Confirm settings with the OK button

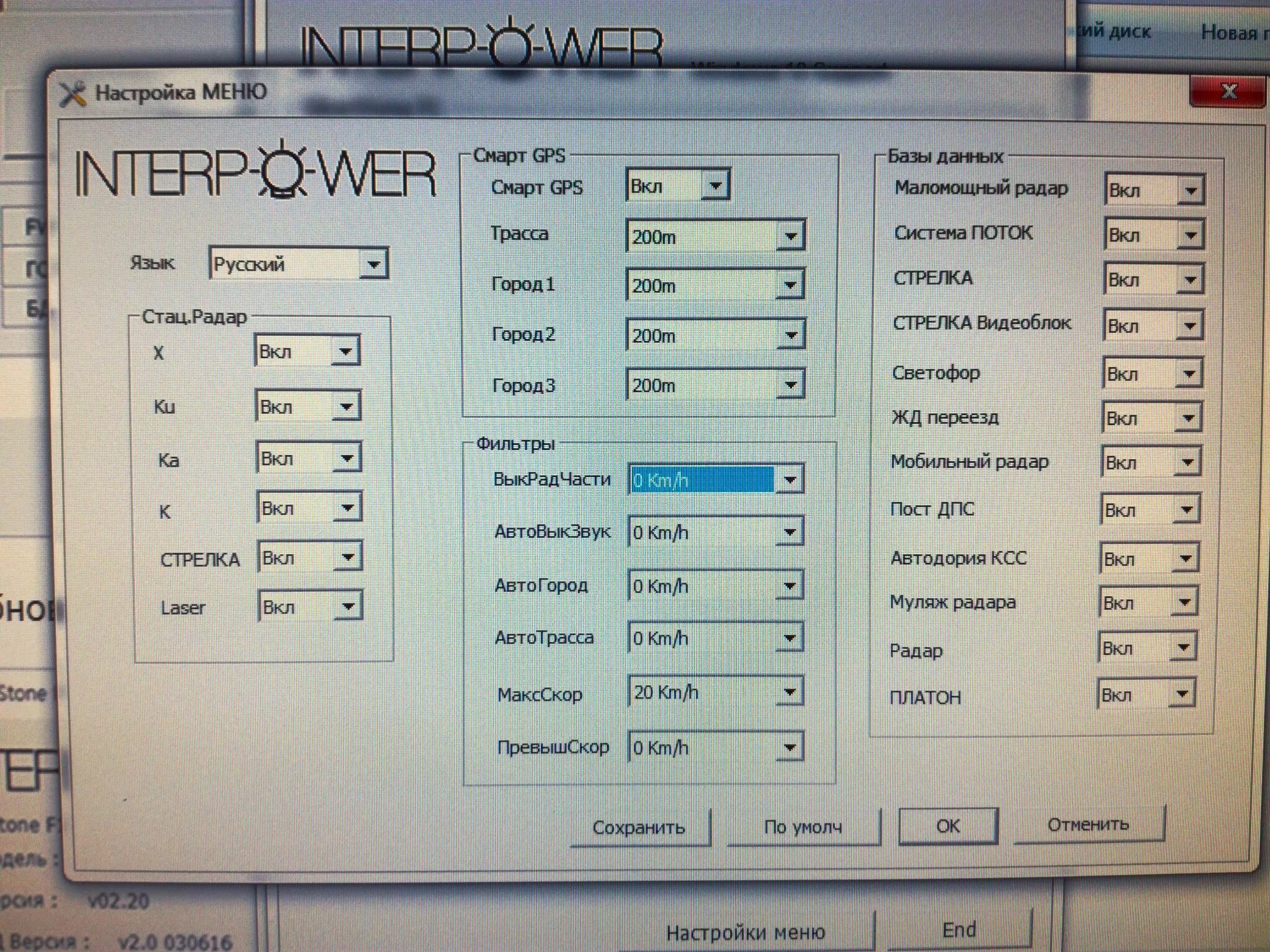pyautogui.click(x=948, y=826)
